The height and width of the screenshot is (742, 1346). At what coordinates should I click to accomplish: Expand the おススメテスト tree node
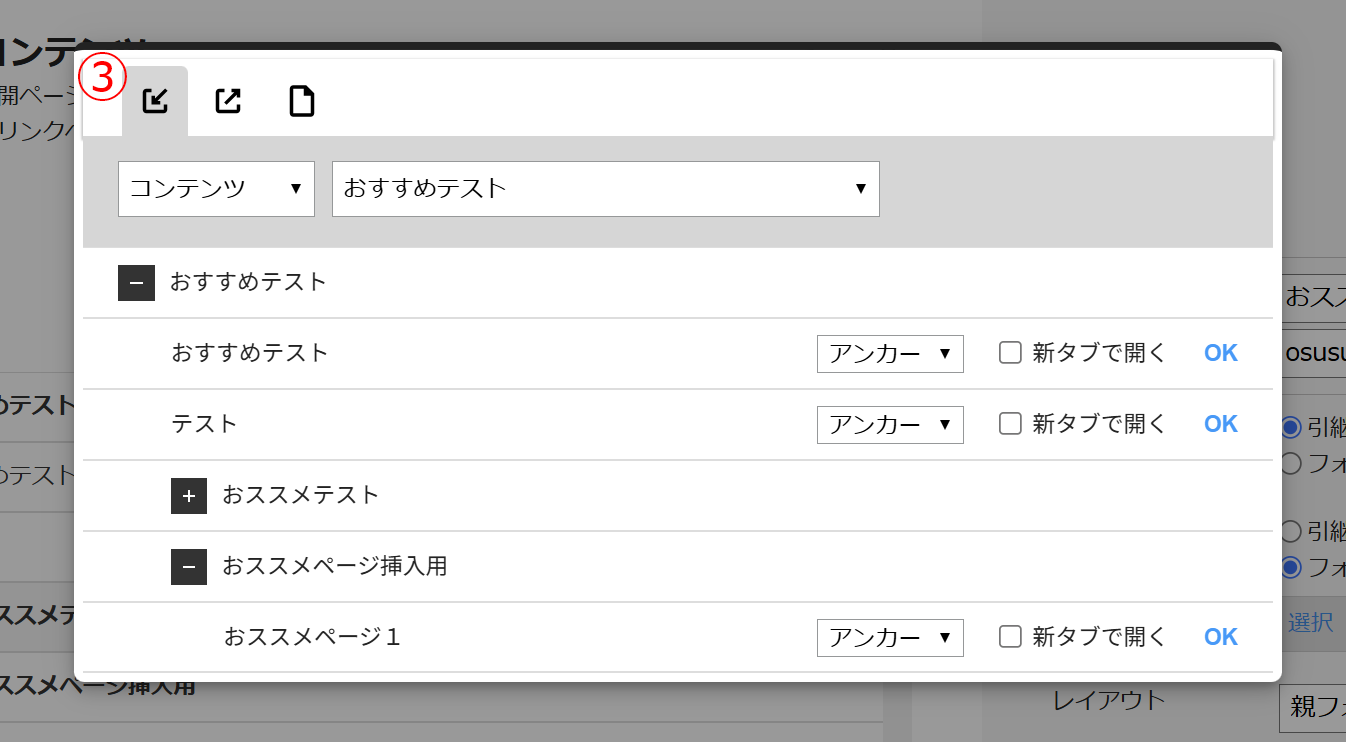coord(189,496)
